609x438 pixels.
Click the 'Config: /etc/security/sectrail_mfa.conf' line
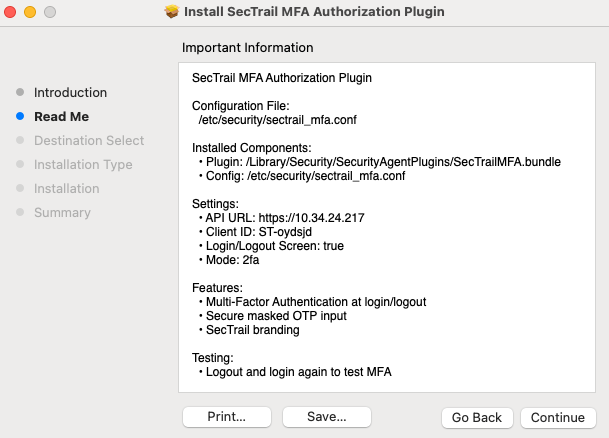coord(302,176)
